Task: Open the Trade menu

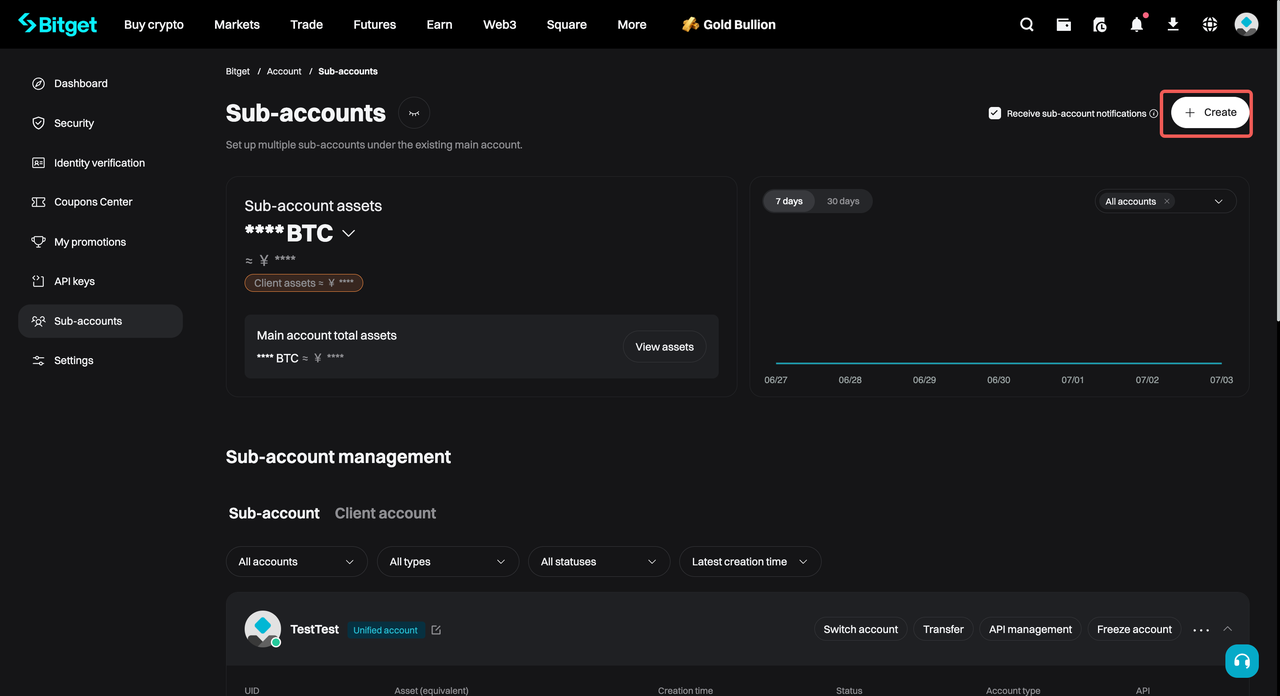Action: (x=306, y=24)
